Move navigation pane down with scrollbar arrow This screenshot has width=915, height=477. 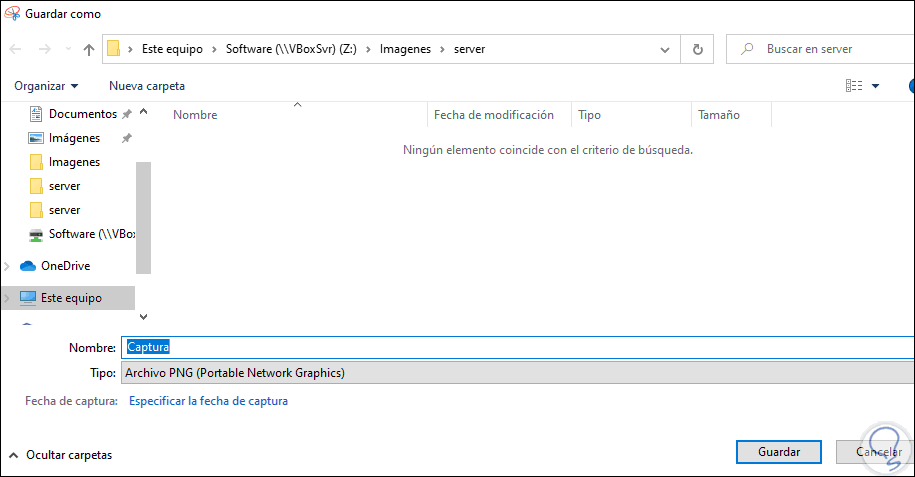[x=144, y=317]
